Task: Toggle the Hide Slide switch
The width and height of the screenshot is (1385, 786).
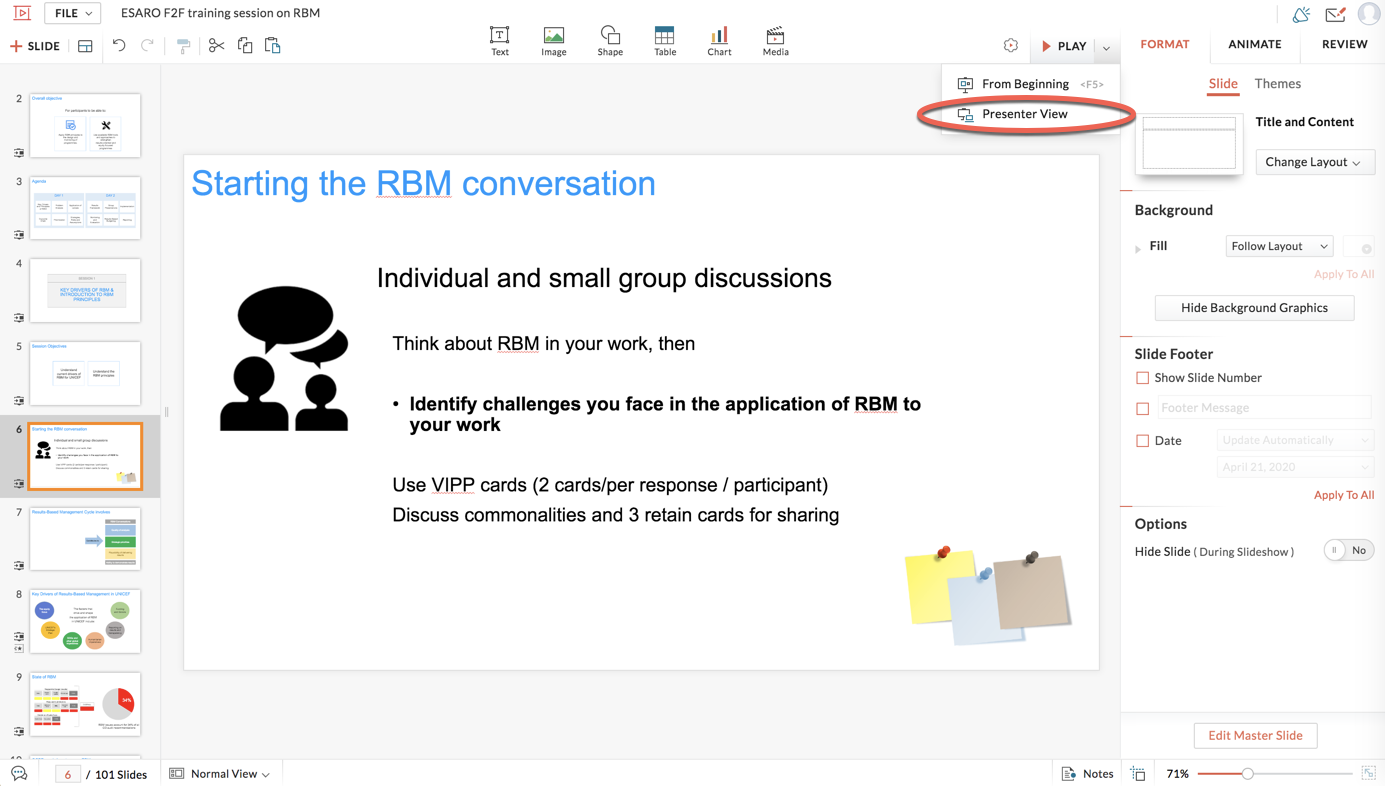Action: pos(1348,550)
